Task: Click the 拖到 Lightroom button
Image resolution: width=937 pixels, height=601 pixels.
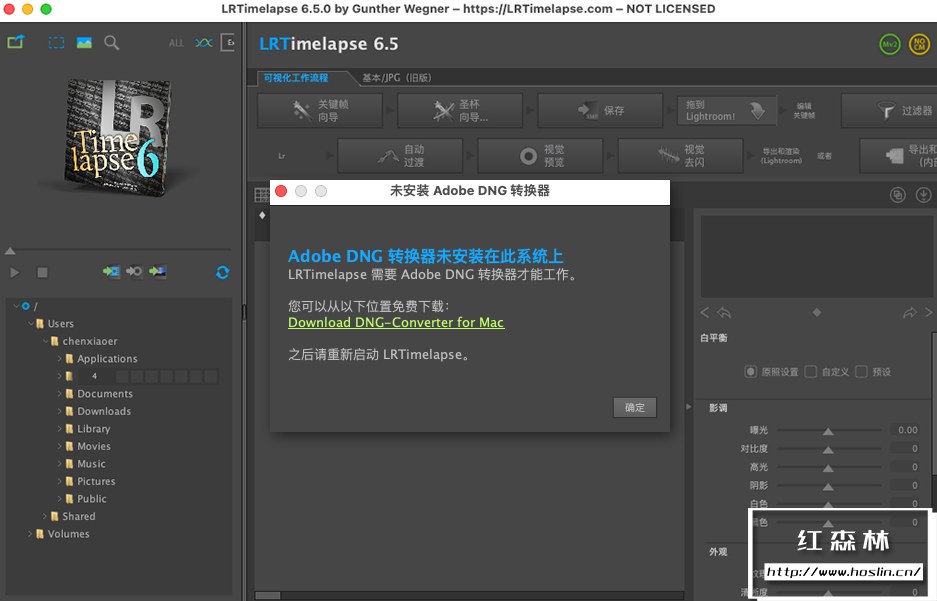Action: tap(726, 111)
